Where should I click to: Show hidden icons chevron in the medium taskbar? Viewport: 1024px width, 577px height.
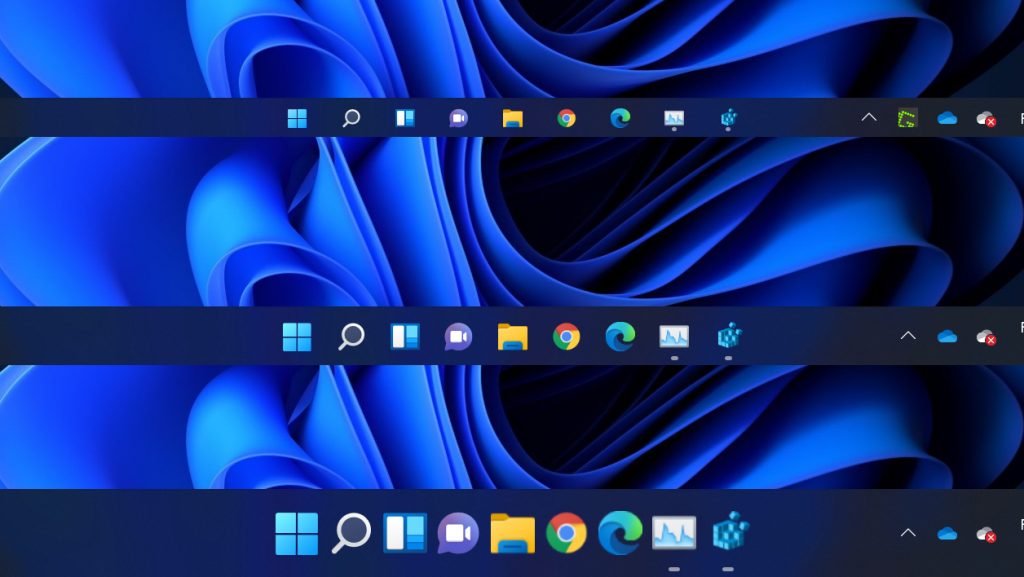coord(907,336)
